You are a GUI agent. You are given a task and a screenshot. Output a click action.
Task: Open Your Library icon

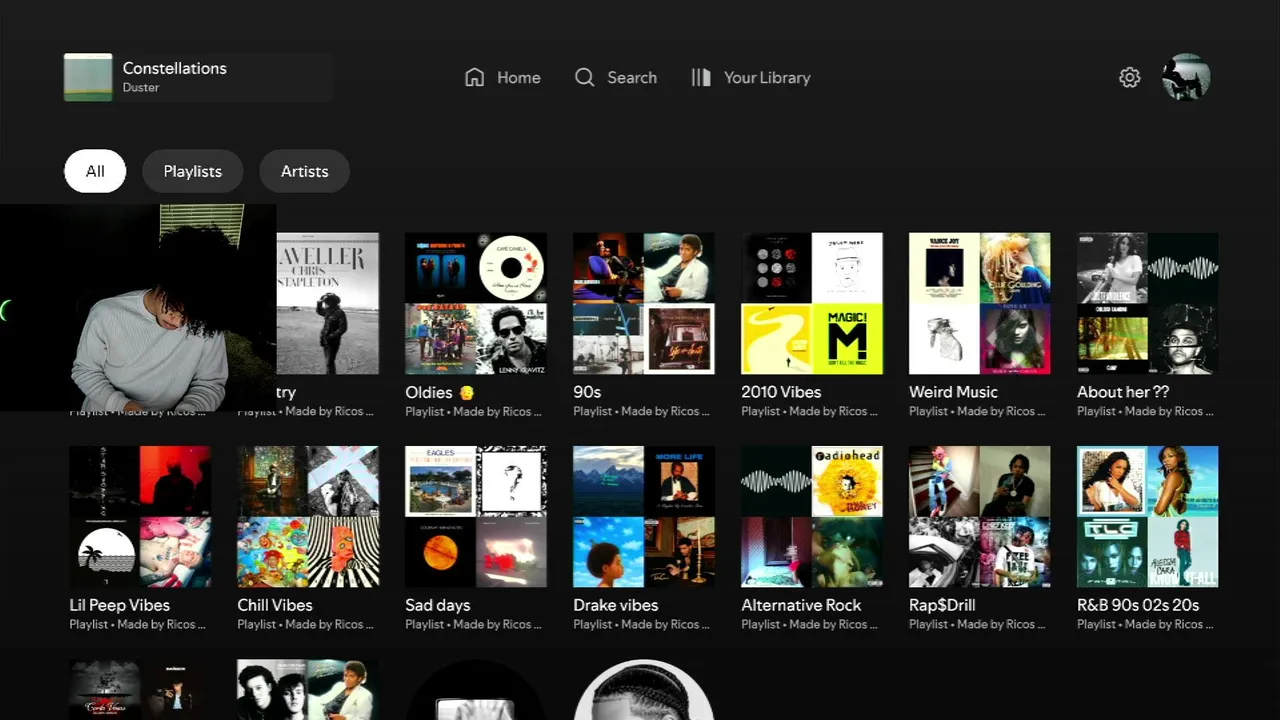(x=701, y=77)
